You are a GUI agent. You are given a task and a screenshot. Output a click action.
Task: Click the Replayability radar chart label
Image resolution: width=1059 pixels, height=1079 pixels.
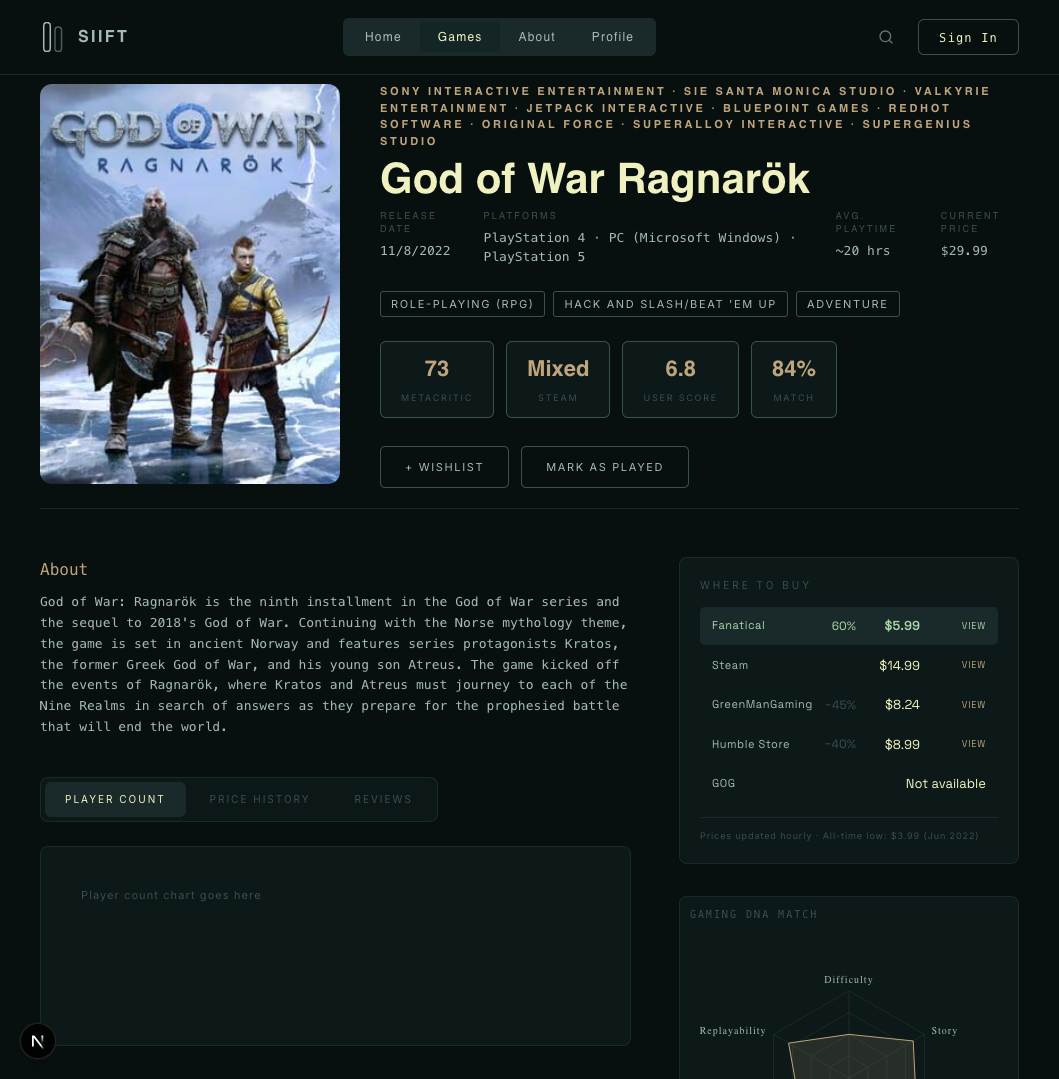732,1030
